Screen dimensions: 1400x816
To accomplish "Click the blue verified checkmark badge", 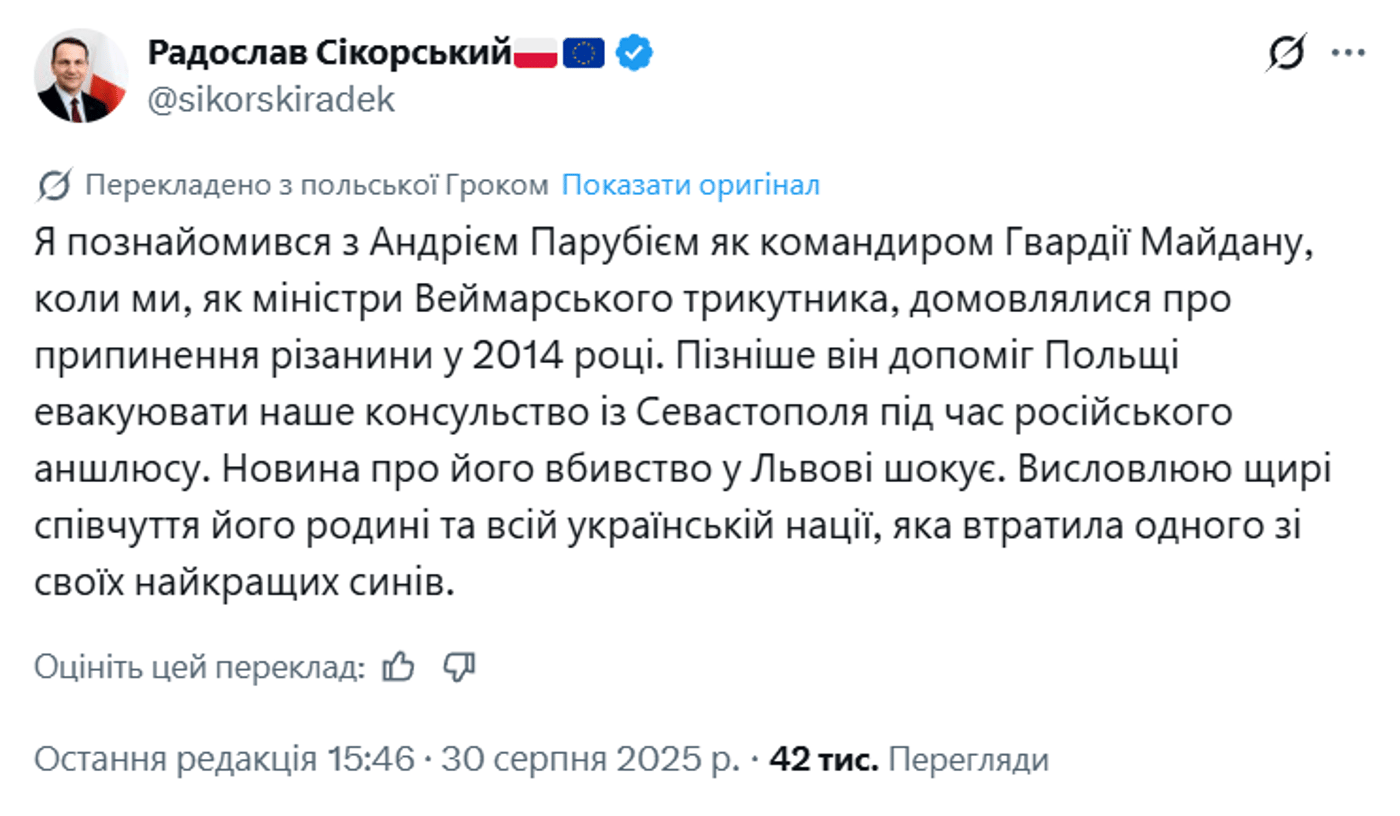I will [x=634, y=52].
